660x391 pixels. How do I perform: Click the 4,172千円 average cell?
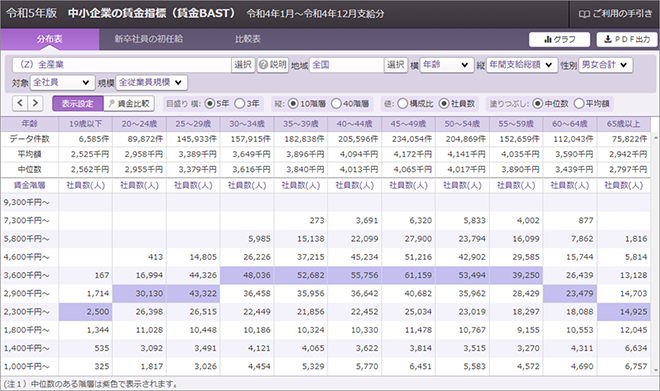point(408,154)
